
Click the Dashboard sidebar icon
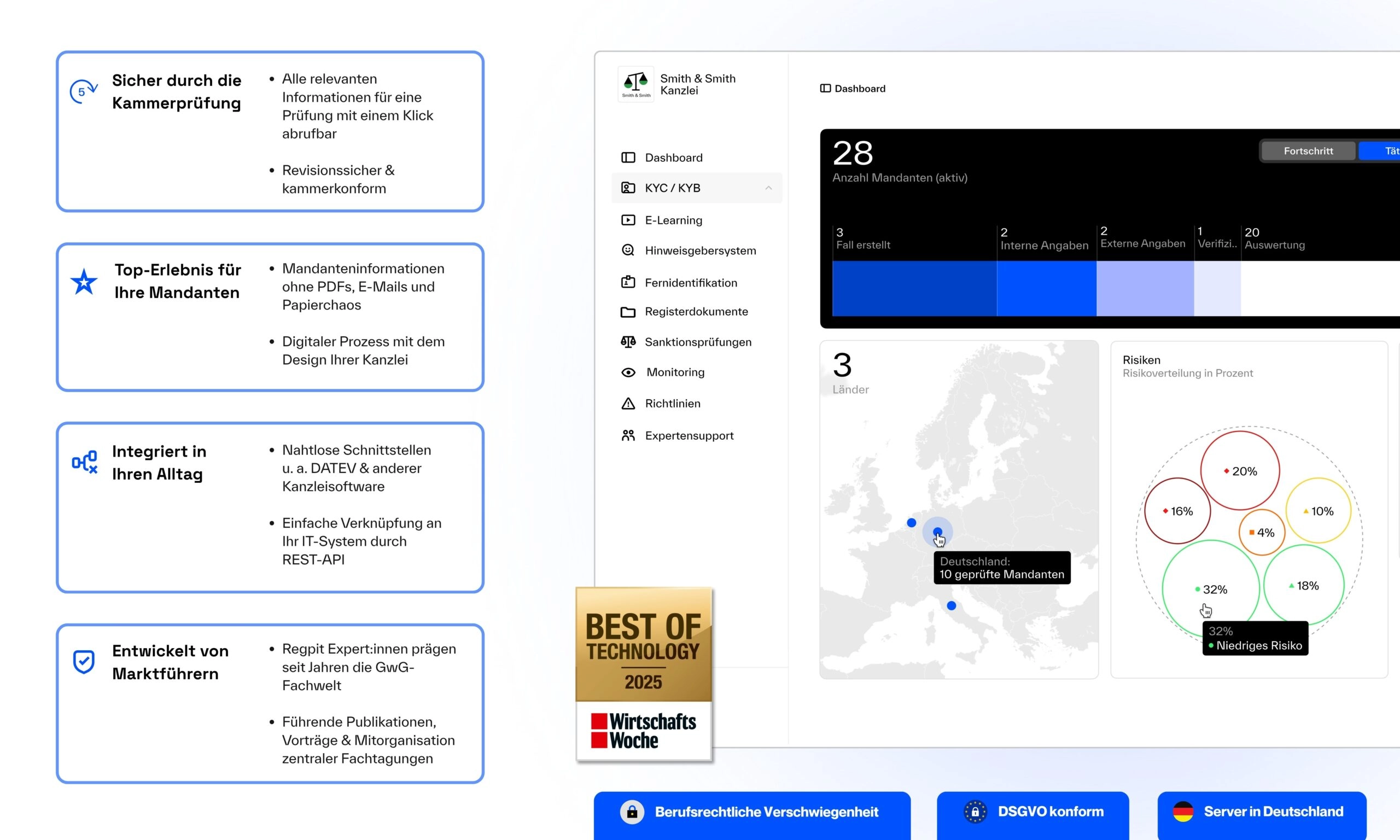click(x=628, y=157)
